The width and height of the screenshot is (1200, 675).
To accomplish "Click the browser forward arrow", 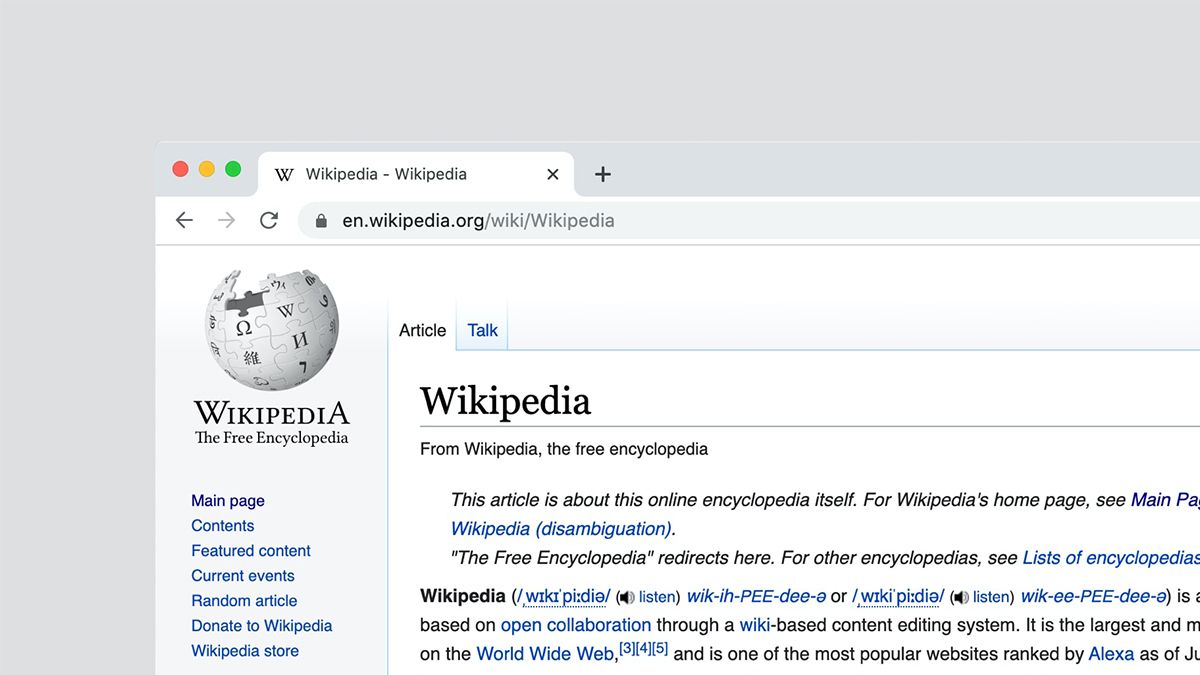I will pos(227,221).
